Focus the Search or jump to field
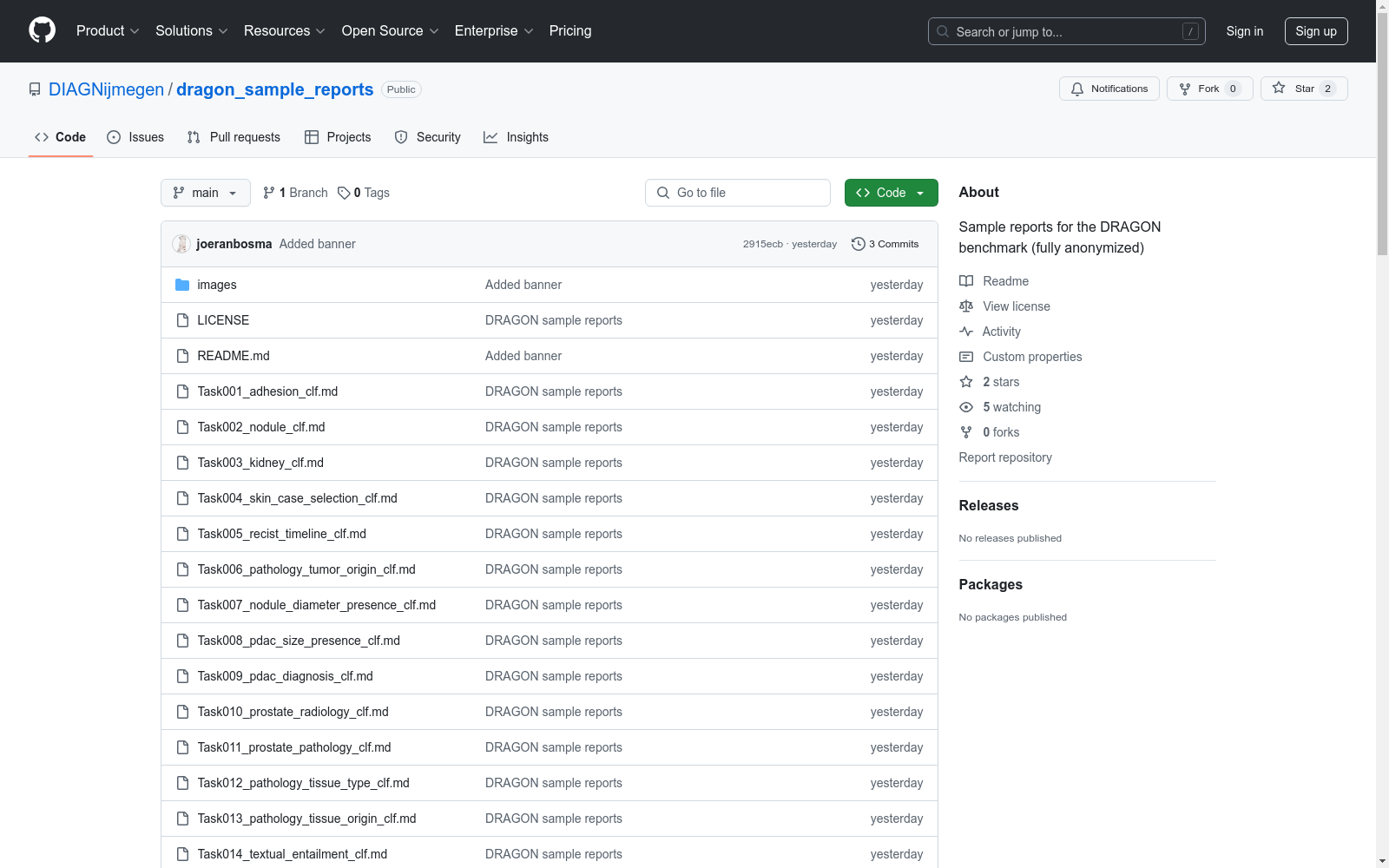The width and height of the screenshot is (1389, 868). (x=1067, y=31)
